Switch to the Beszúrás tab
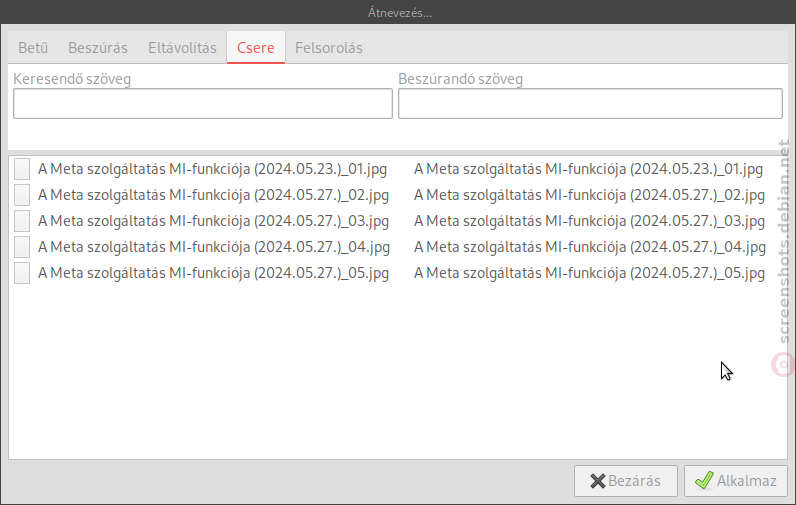This screenshot has height=505, width=796. pyautogui.click(x=97, y=48)
